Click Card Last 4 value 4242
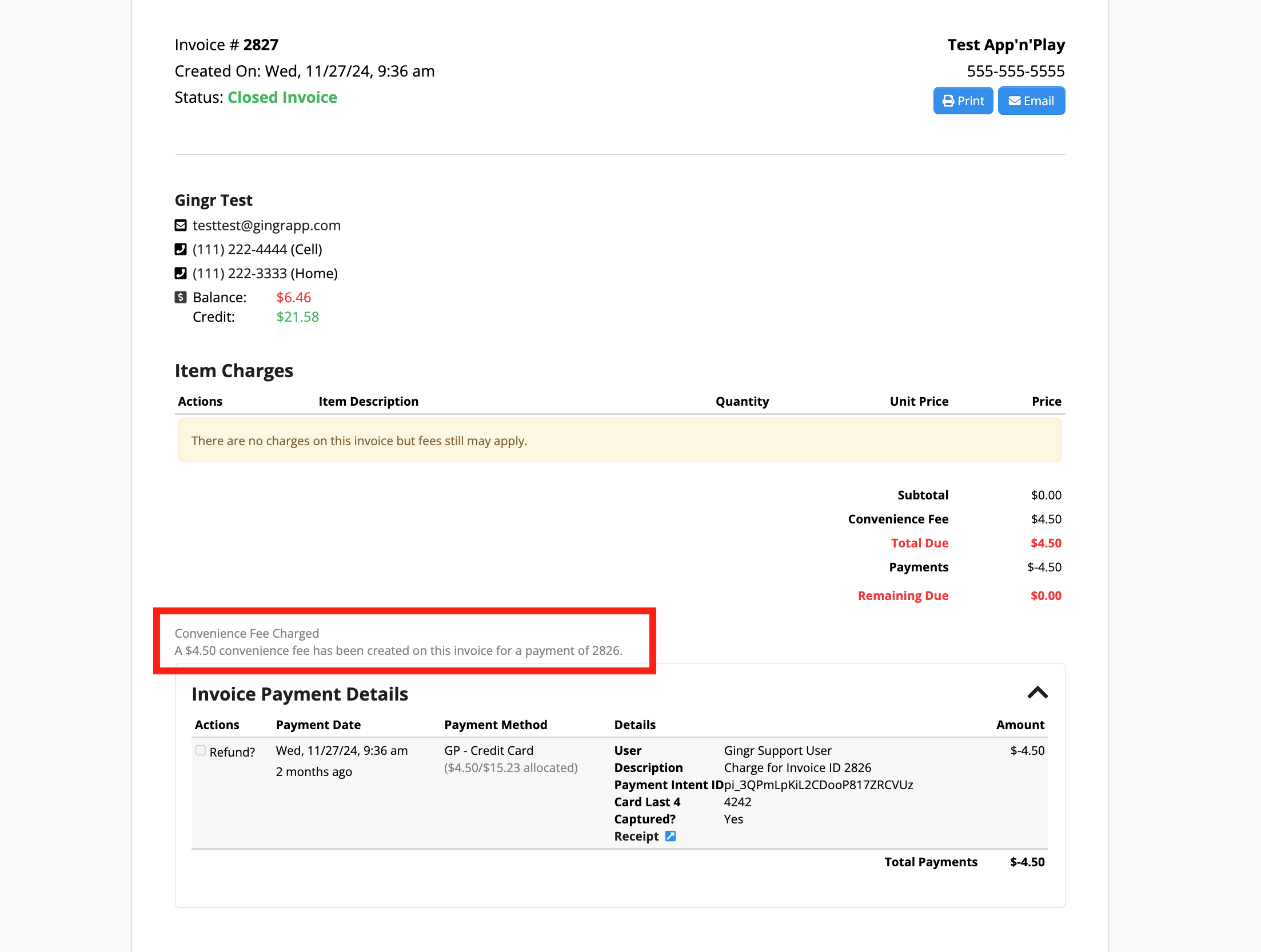The height and width of the screenshot is (952, 1261). [737, 802]
